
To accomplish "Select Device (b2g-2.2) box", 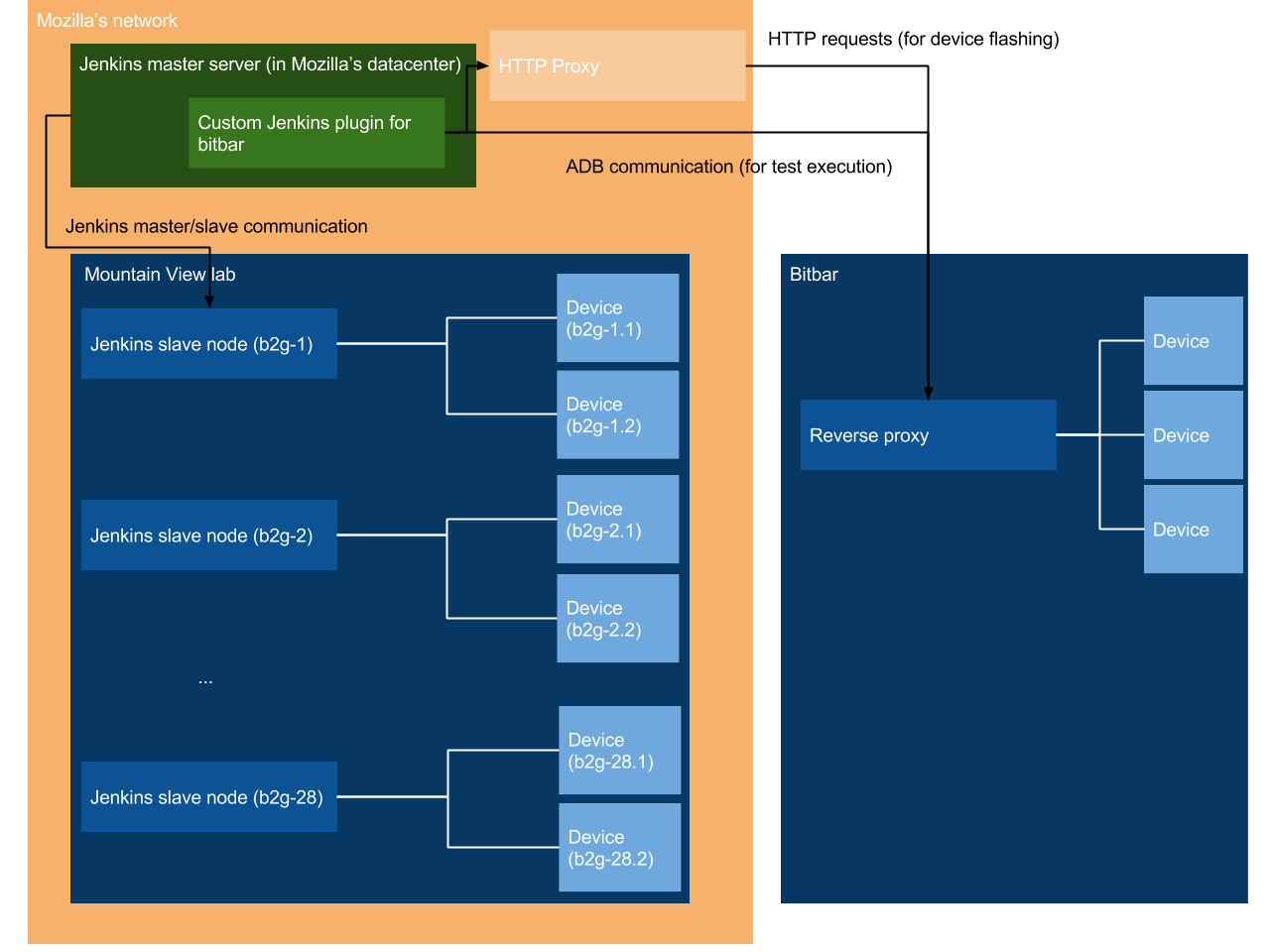I will coord(617,618).
